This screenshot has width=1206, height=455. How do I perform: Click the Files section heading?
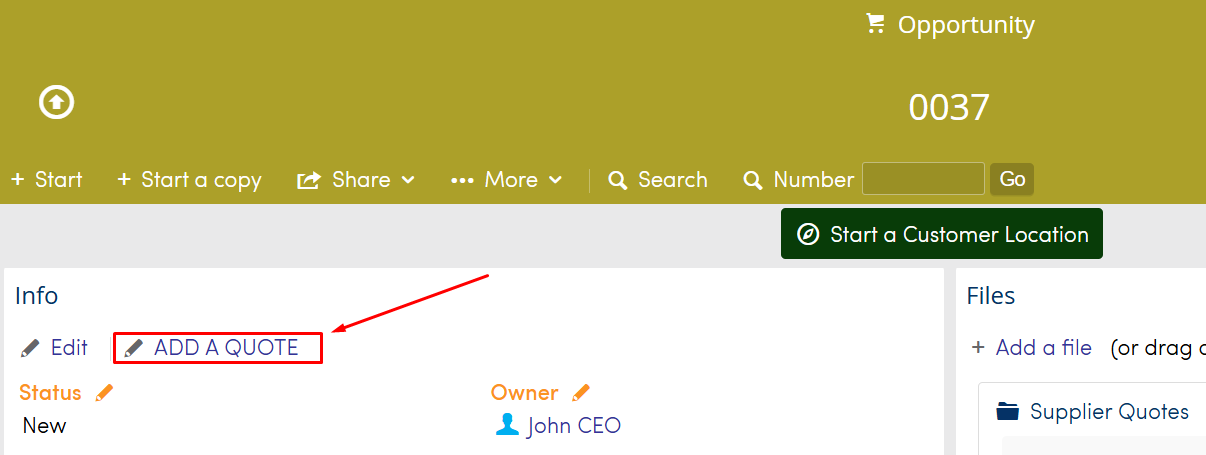[991, 296]
